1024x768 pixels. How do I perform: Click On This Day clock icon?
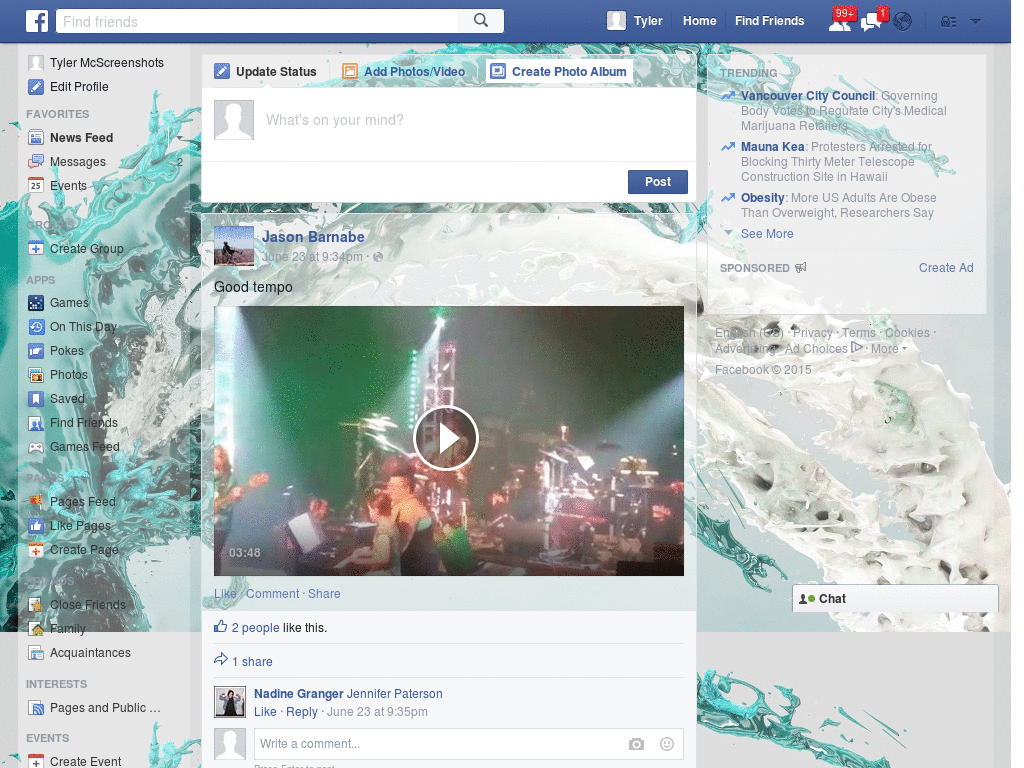coord(36,327)
